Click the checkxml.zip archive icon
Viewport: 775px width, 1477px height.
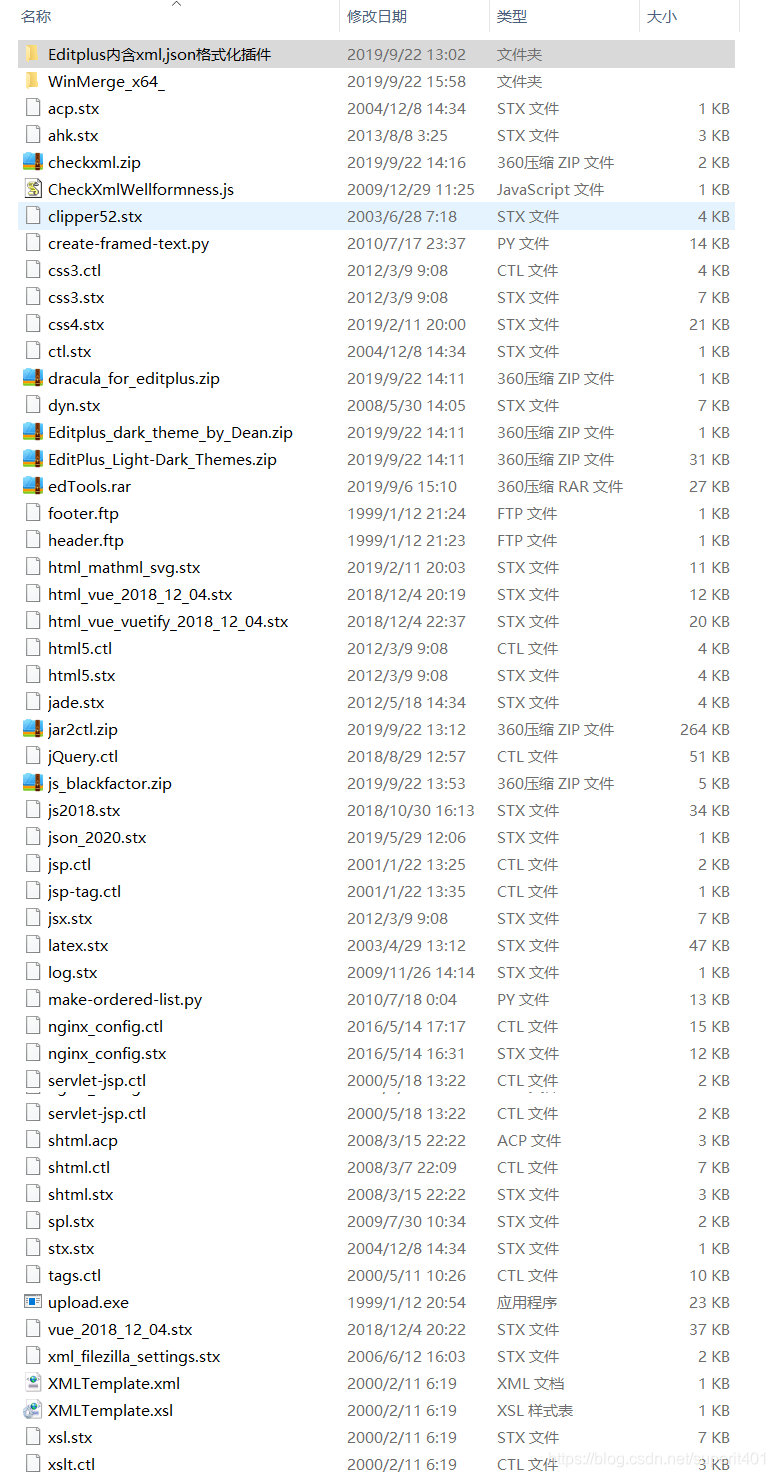click(32, 162)
